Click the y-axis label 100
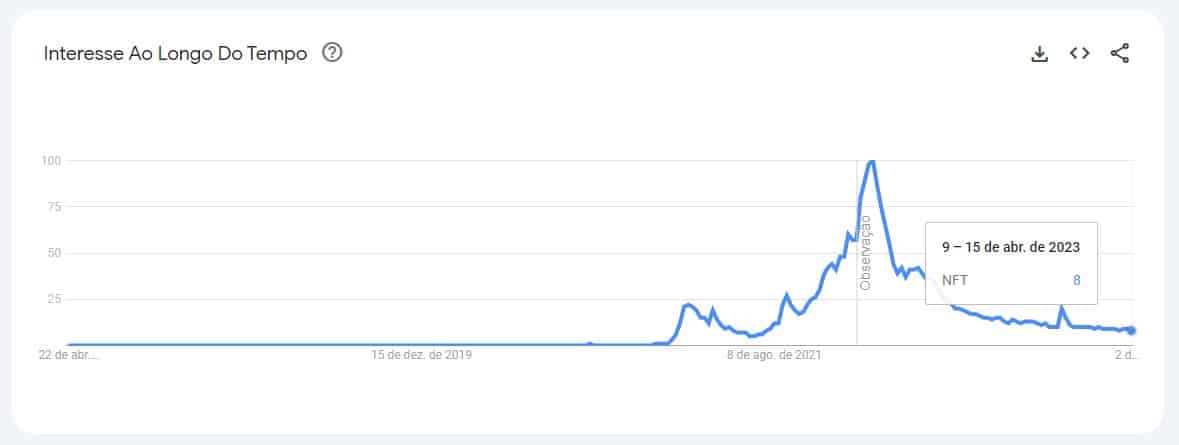The image size is (1179, 445). [52, 160]
